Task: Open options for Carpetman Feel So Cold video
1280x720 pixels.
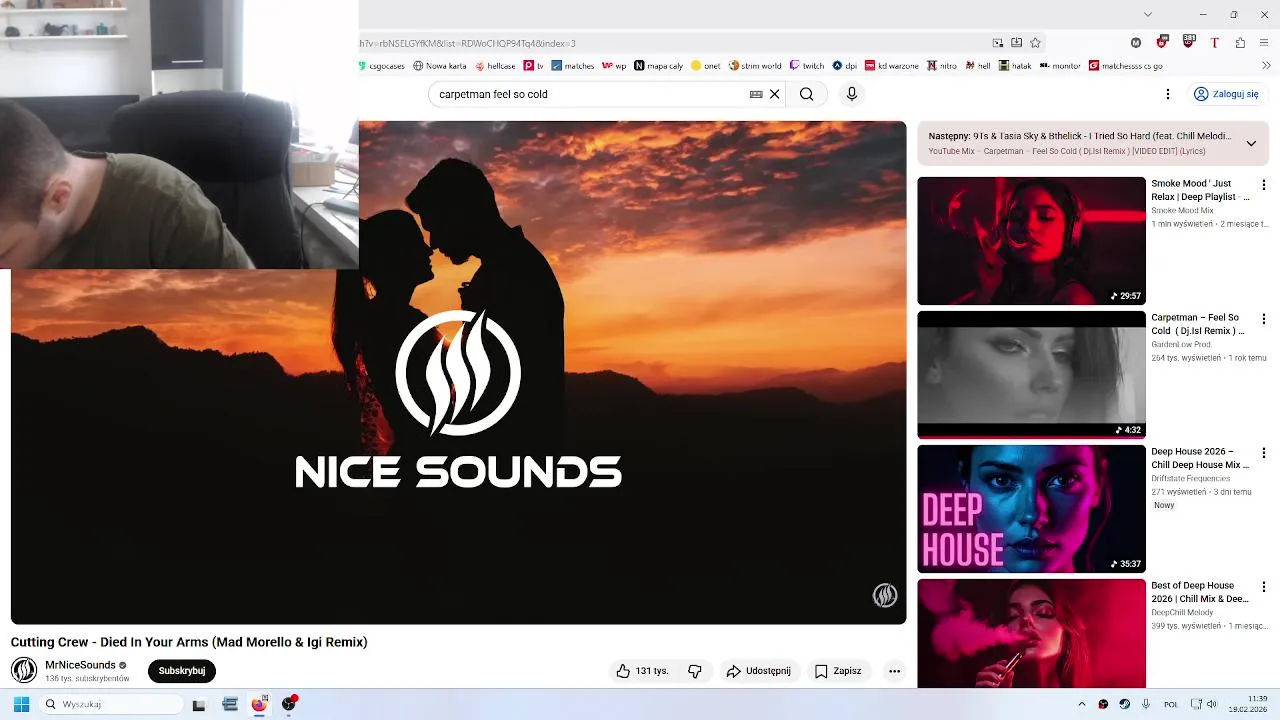Action: tap(1264, 319)
